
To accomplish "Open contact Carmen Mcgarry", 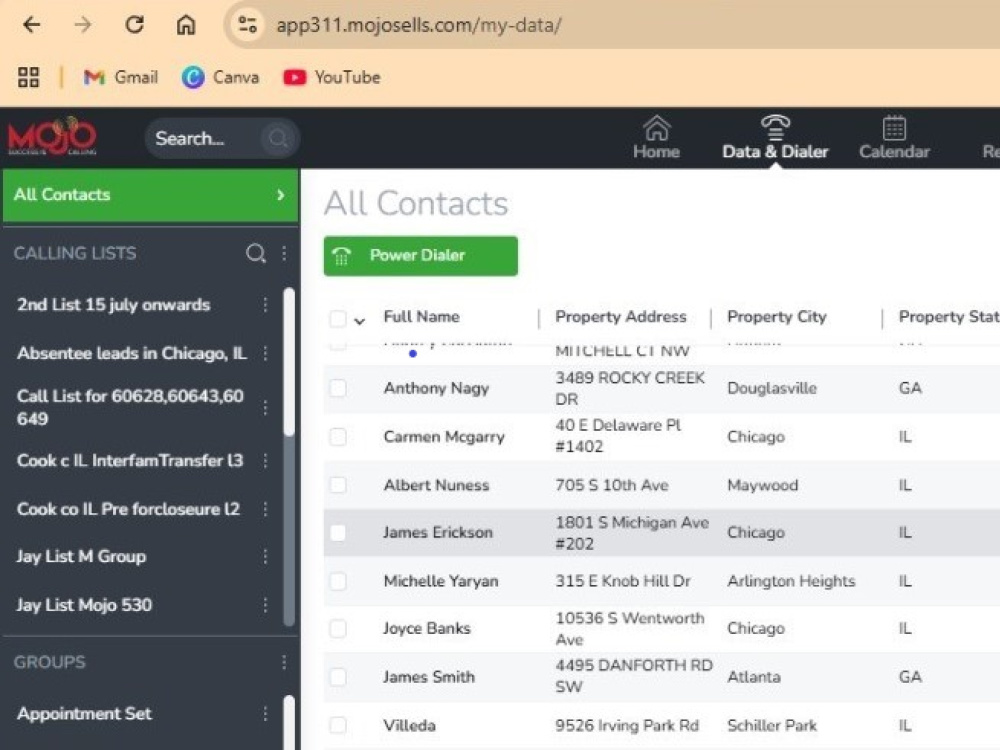I will (444, 437).
